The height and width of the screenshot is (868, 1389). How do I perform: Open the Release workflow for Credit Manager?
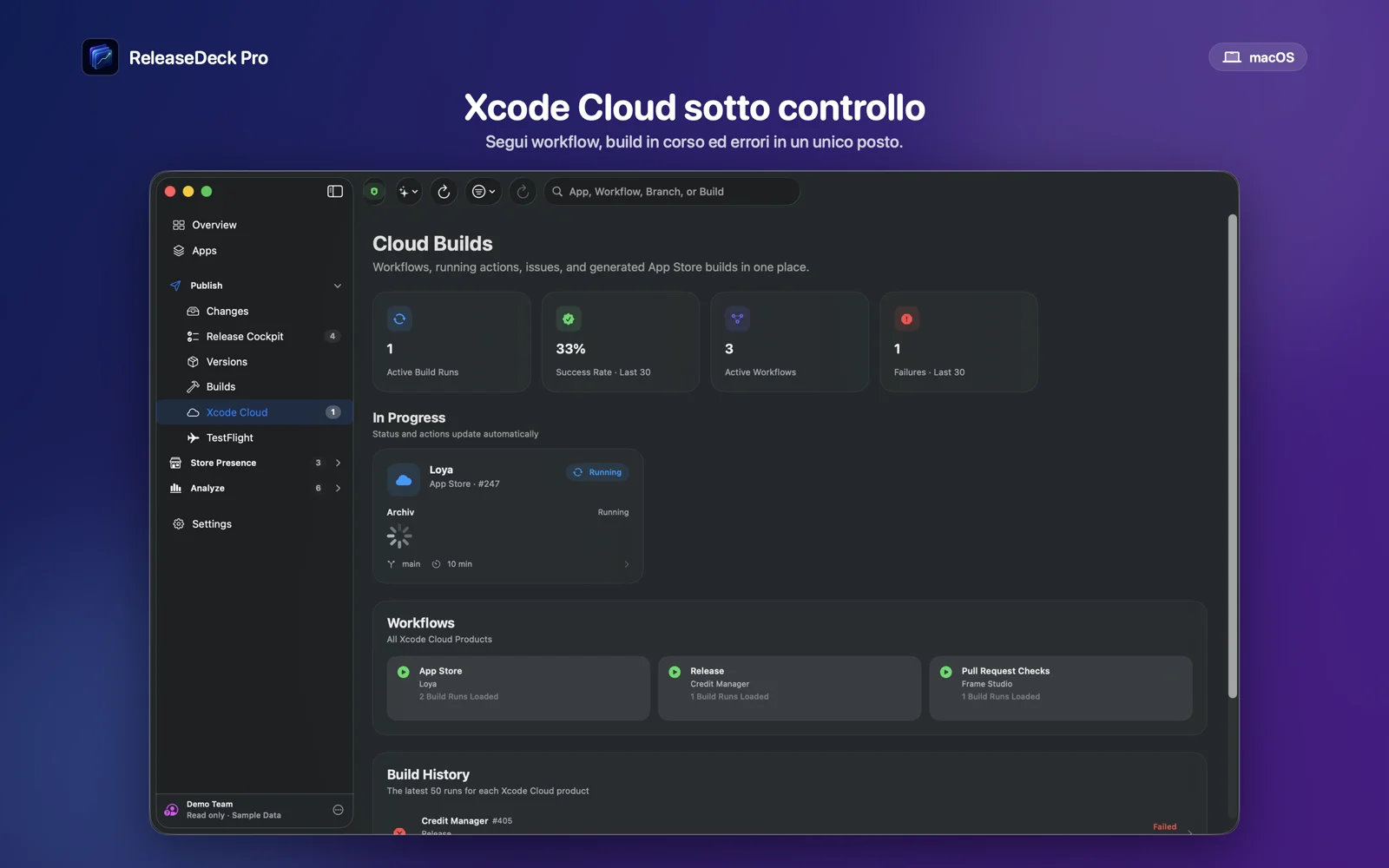789,688
